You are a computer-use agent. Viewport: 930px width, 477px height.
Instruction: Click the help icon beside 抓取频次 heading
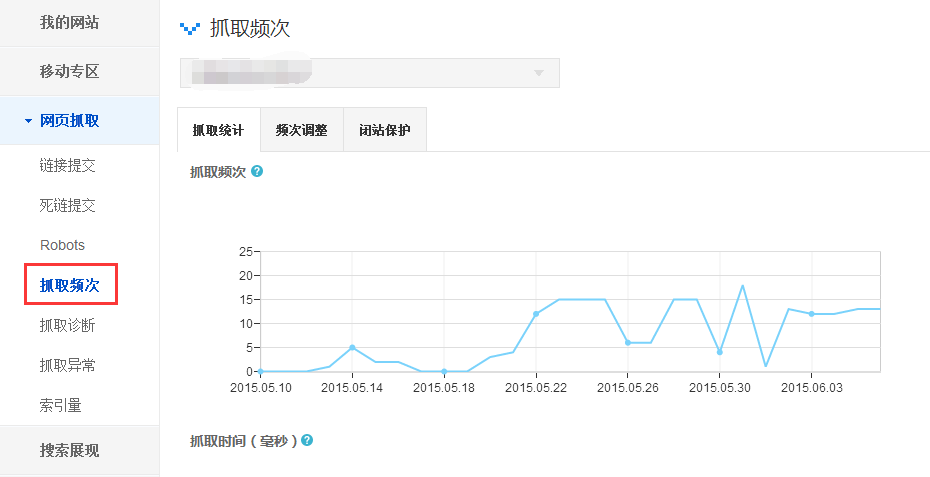[x=257, y=171]
